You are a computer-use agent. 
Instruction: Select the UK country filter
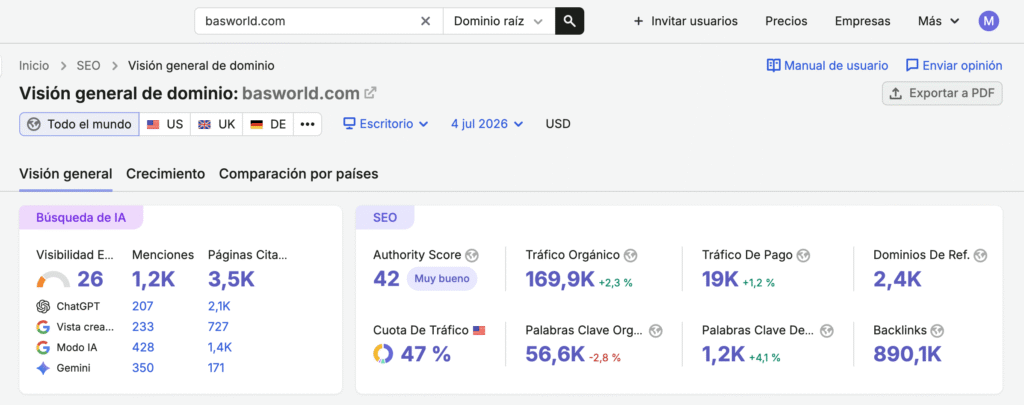click(216, 123)
